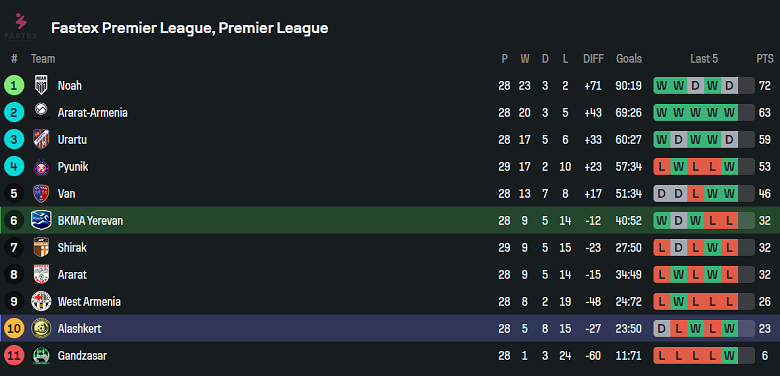This screenshot has height=376, width=780.
Task: Select the Ararat-Armenia club badge
Action: coord(41,112)
